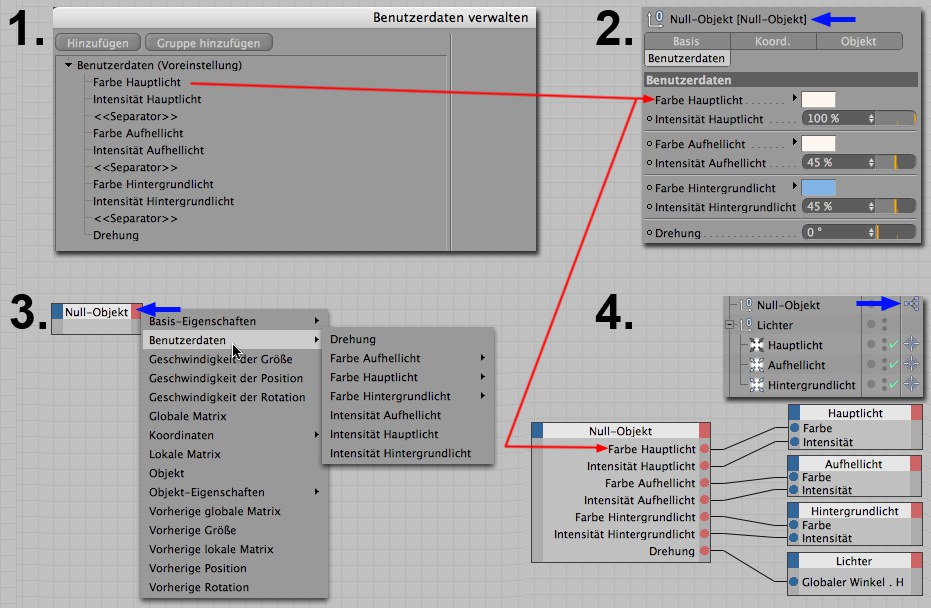
Task: Click the red output corner of the Lichter node
Action: point(916,560)
